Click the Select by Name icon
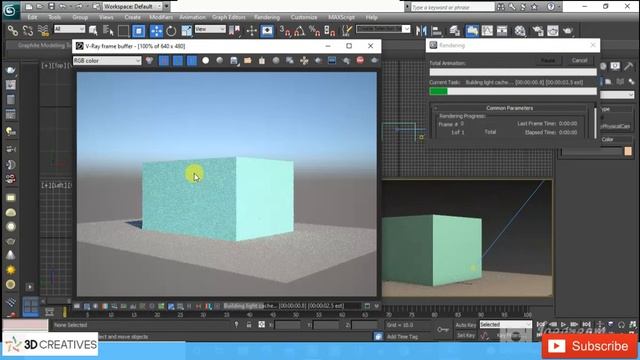The height and width of the screenshot is (360, 640). [108, 31]
